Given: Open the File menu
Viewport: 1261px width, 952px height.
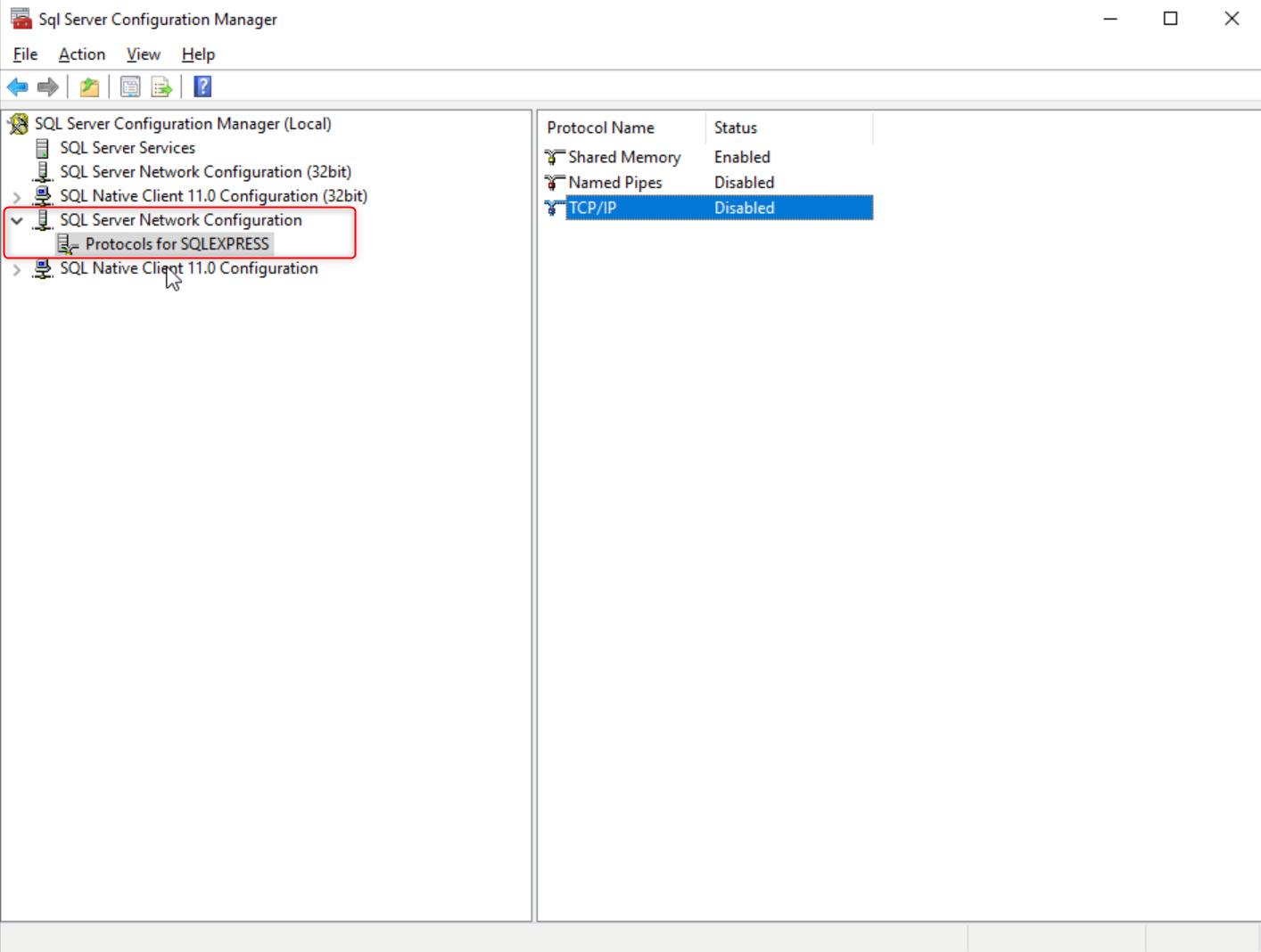Looking at the screenshot, I should point(25,54).
